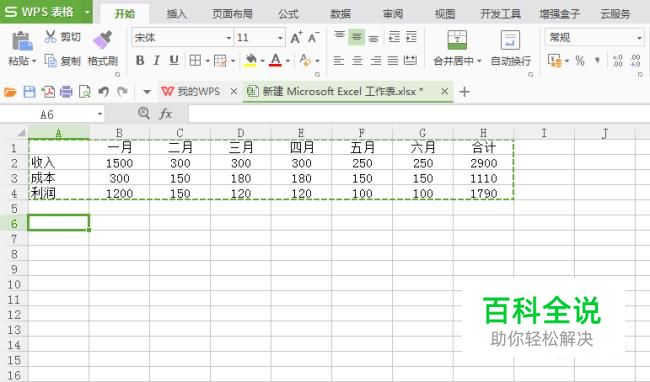Image resolution: width=650 pixels, height=382 pixels.
Task: Increase font size with A+ icon
Action: (x=296, y=38)
